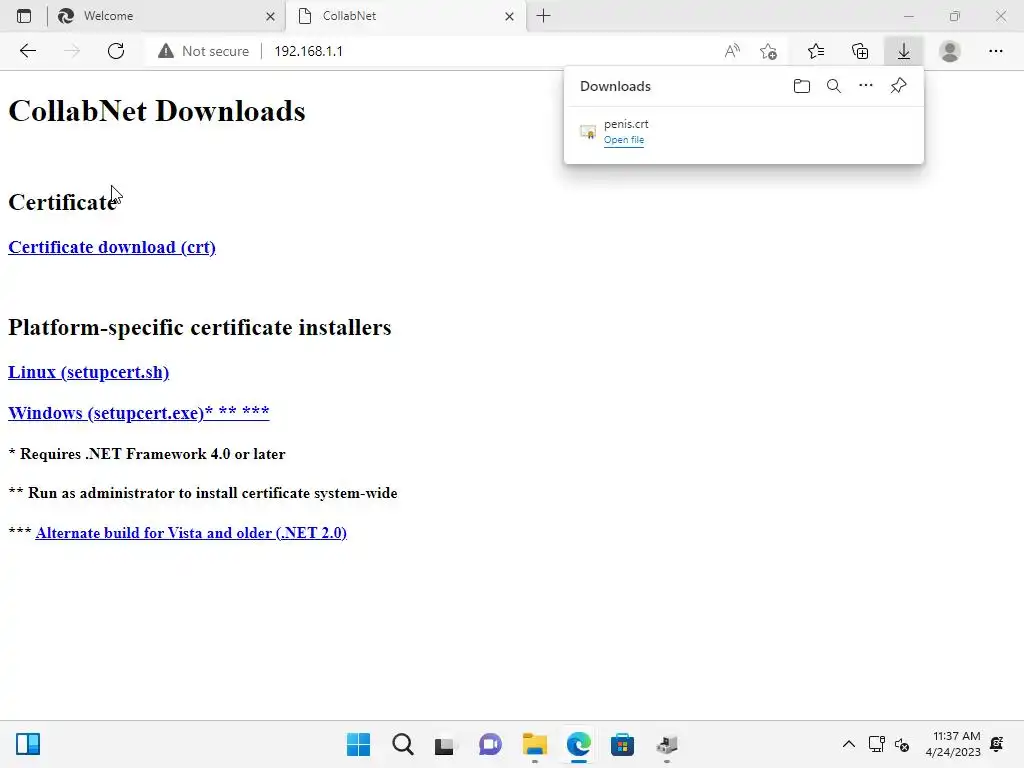Viewport: 1024px width, 768px height.
Task: Click the Downloads panel title
Action: (615, 86)
